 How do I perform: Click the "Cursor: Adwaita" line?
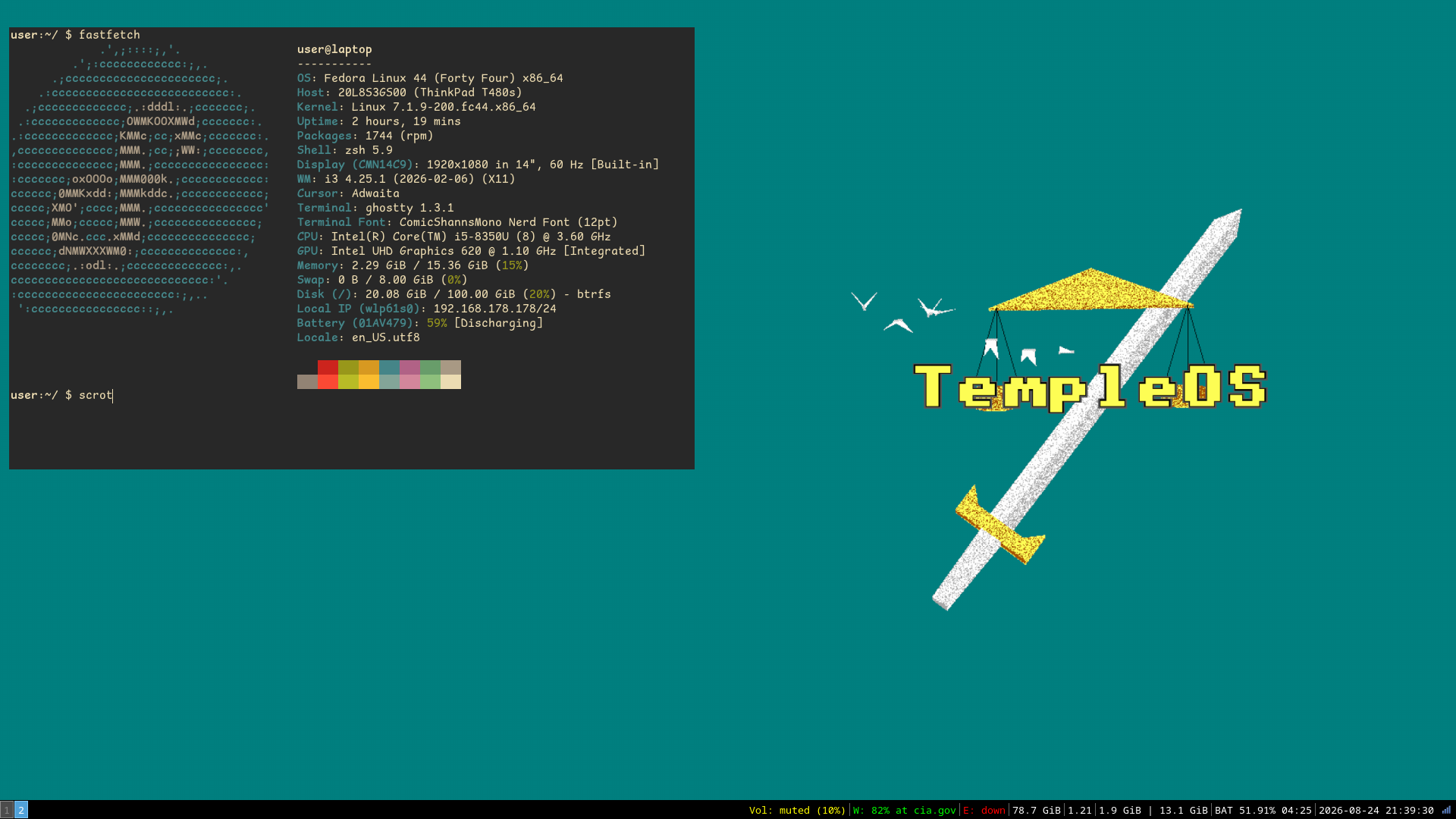[x=348, y=193]
